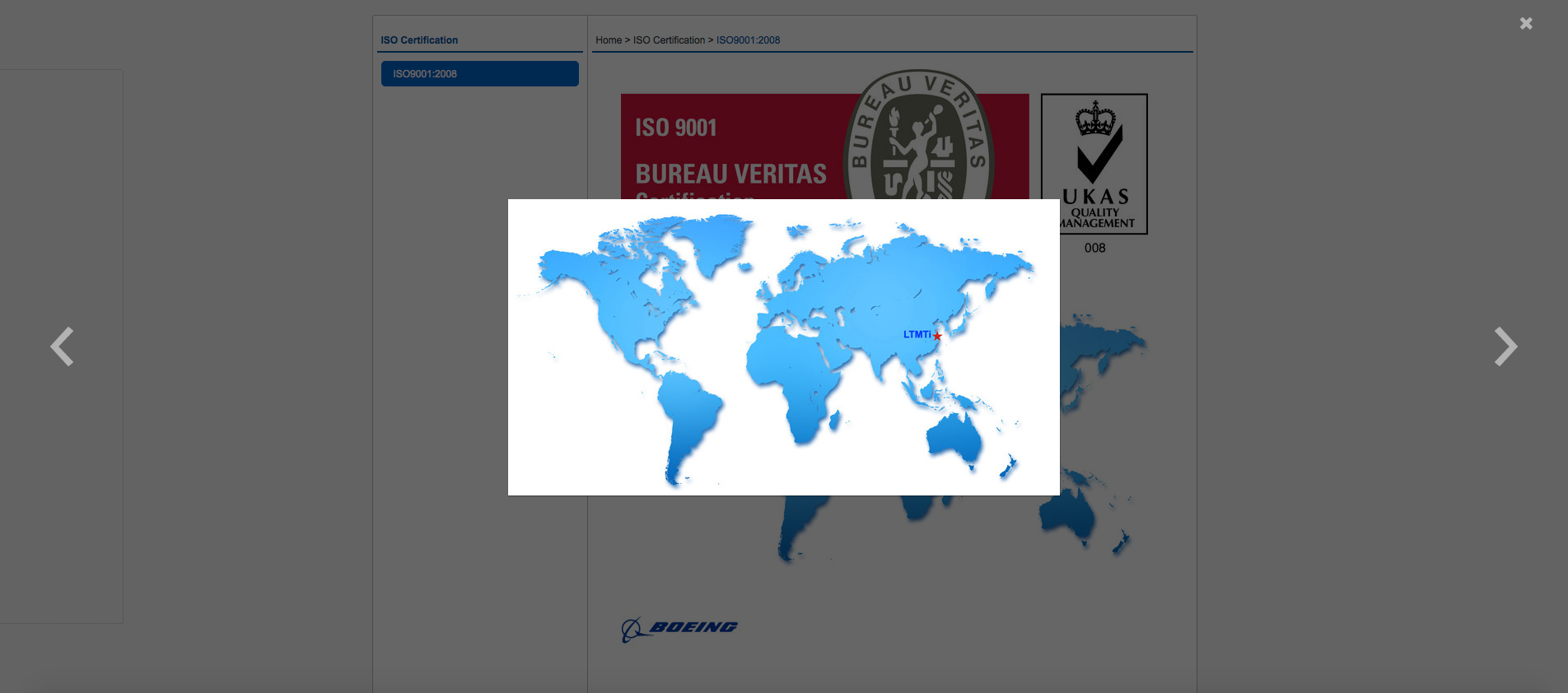The image size is (1568, 693).
Task: Go to previous image with left arrow
Action: (x=63, y=346)
